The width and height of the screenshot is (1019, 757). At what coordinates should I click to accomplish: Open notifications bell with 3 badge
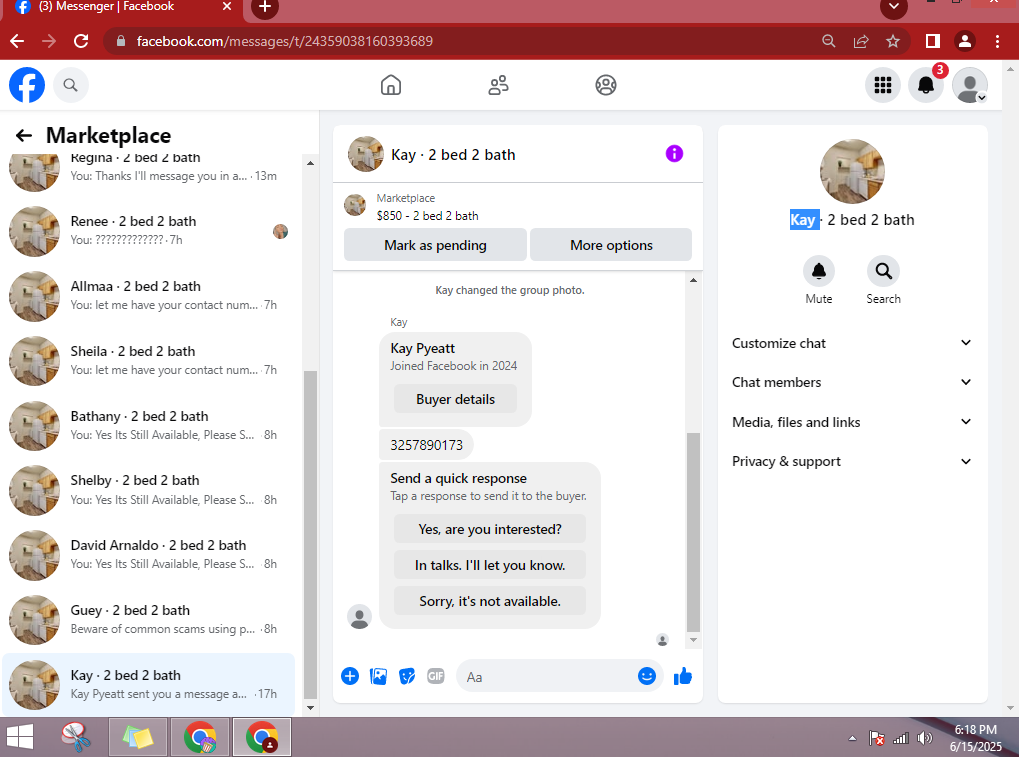(926, 85)
